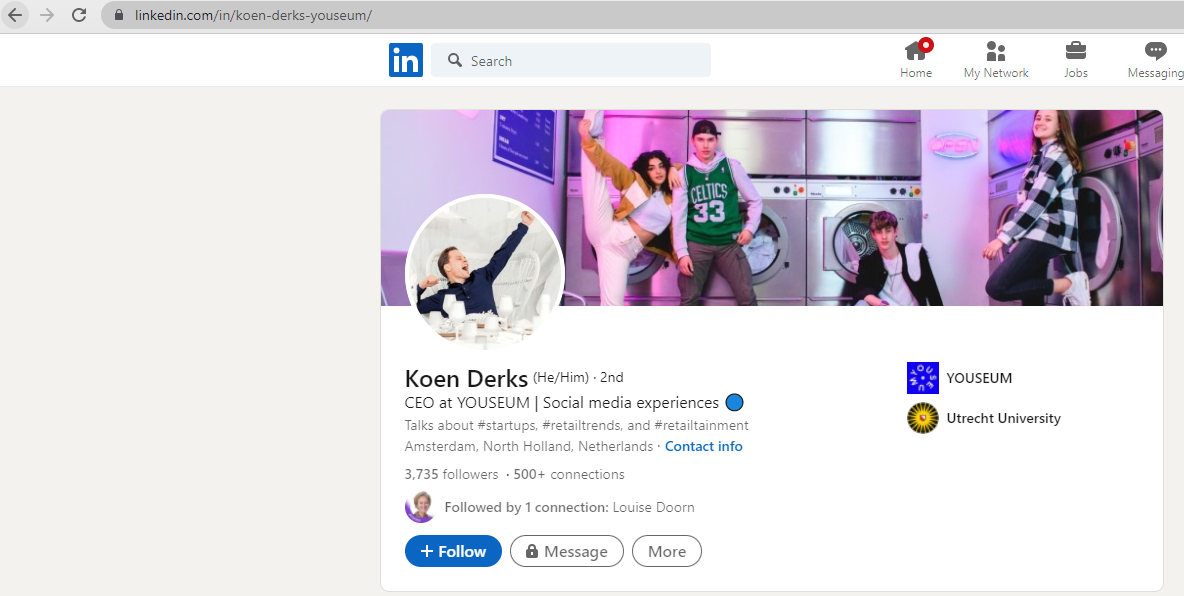
Task: Click inside the Search field
Action: click(570, 60)
